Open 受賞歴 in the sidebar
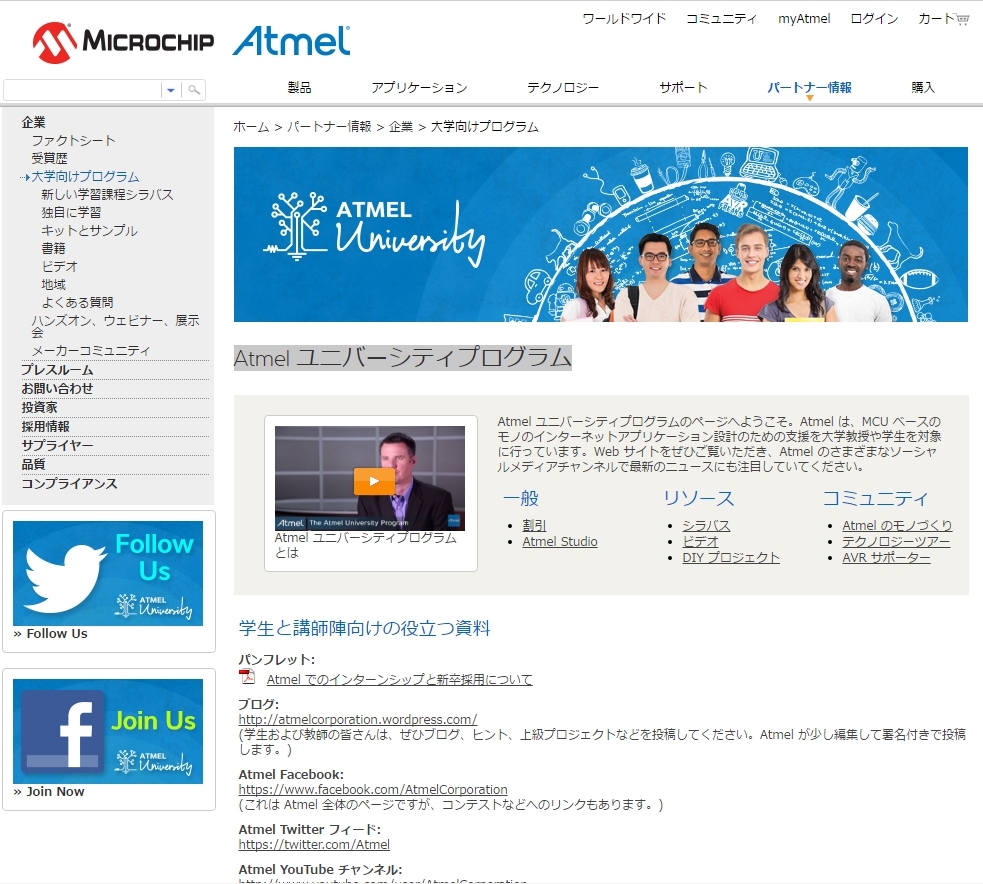This screenshot has width=983, height=884. pos(50,159)
